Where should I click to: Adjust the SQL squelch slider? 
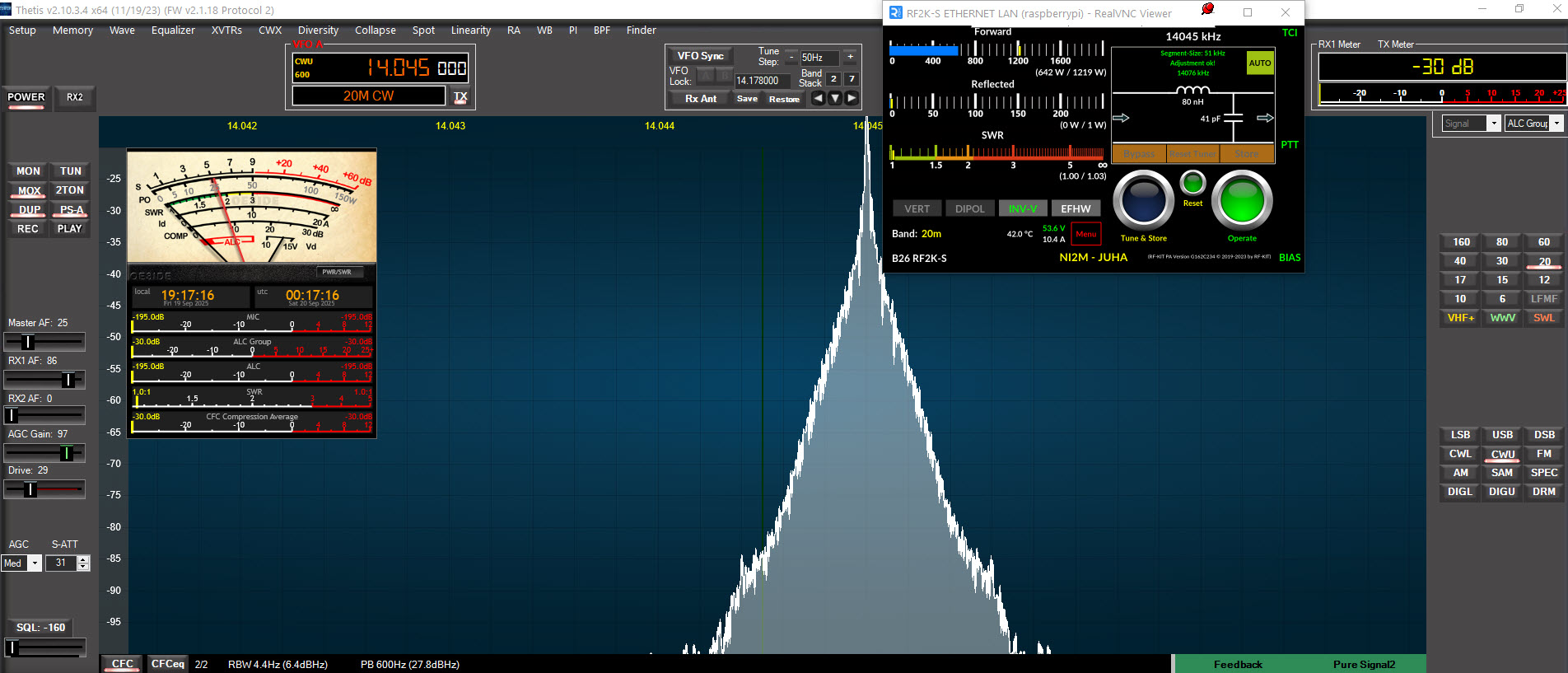[x=44, y=648]
